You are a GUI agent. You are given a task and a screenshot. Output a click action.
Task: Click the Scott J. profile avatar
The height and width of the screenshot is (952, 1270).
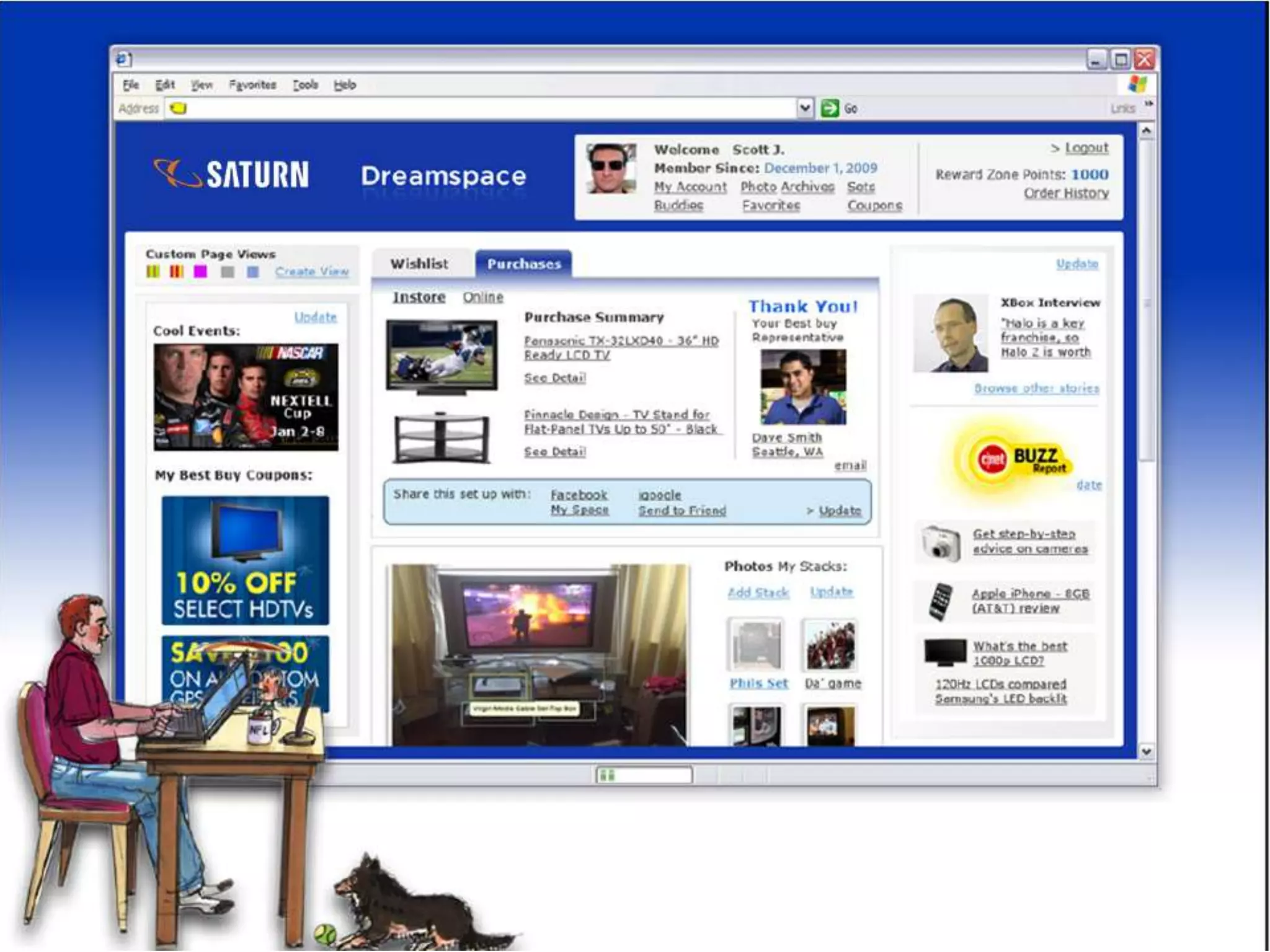pos(611,169)
